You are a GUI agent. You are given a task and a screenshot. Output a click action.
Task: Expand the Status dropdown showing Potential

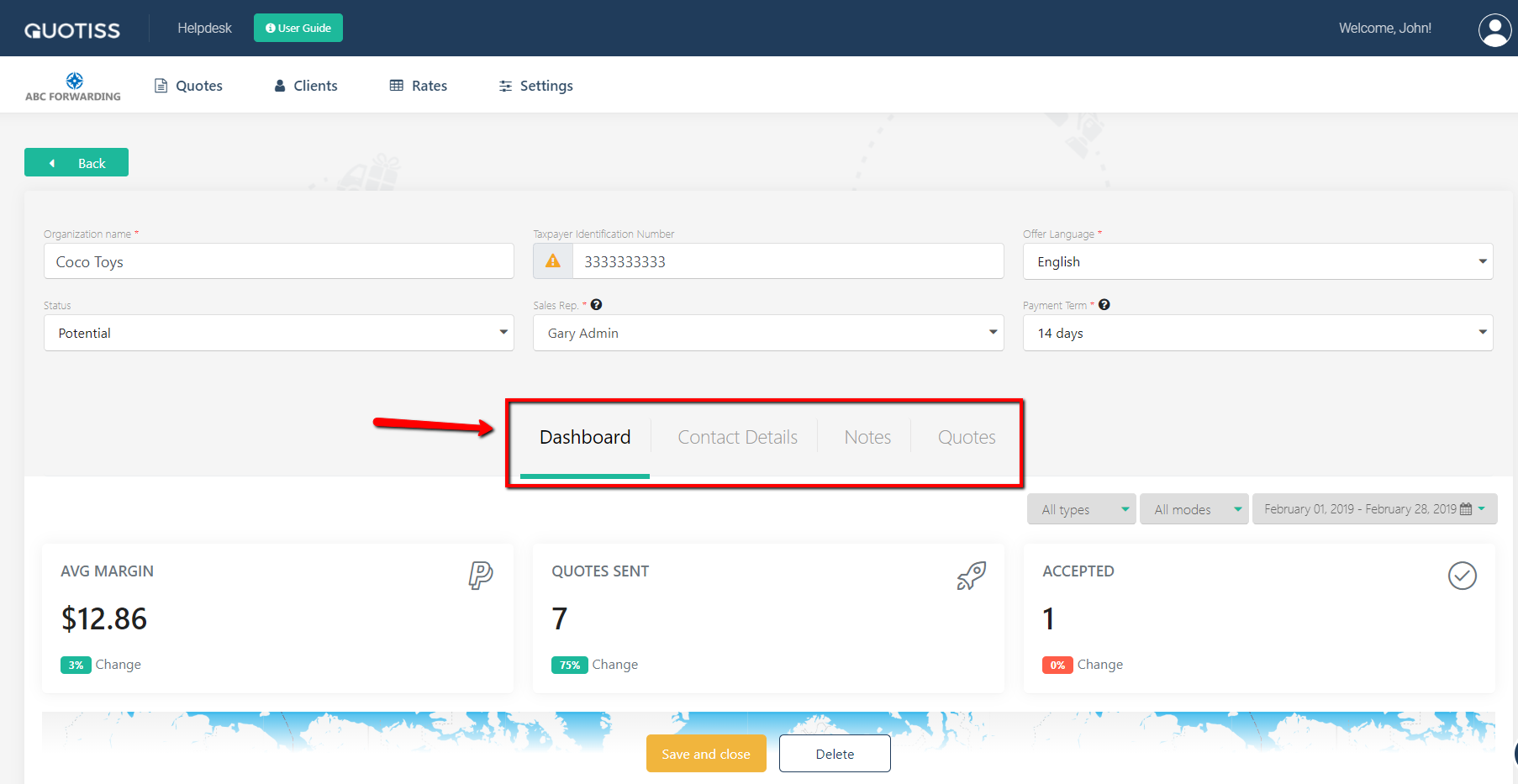point(503,333)
